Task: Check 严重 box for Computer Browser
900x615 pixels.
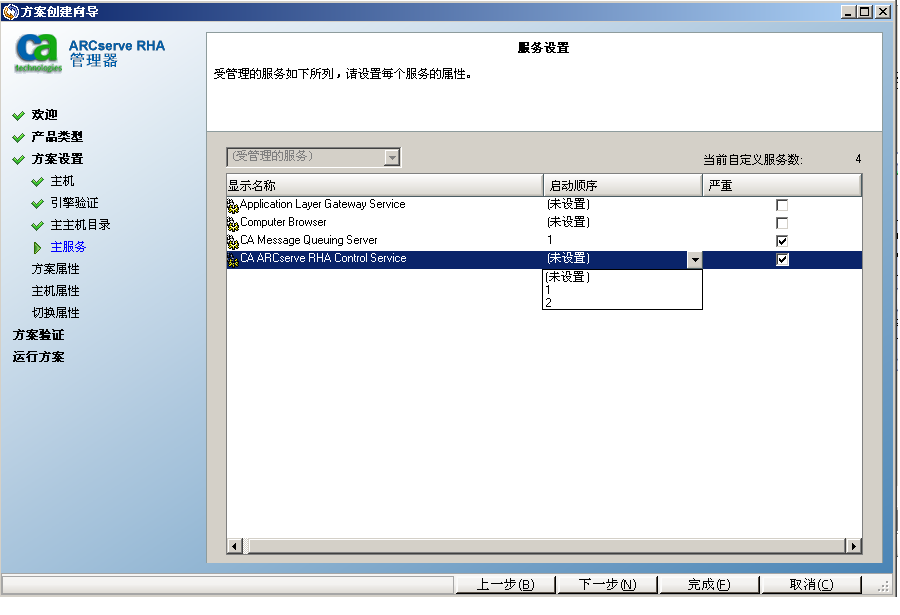Action: (782, 223)
